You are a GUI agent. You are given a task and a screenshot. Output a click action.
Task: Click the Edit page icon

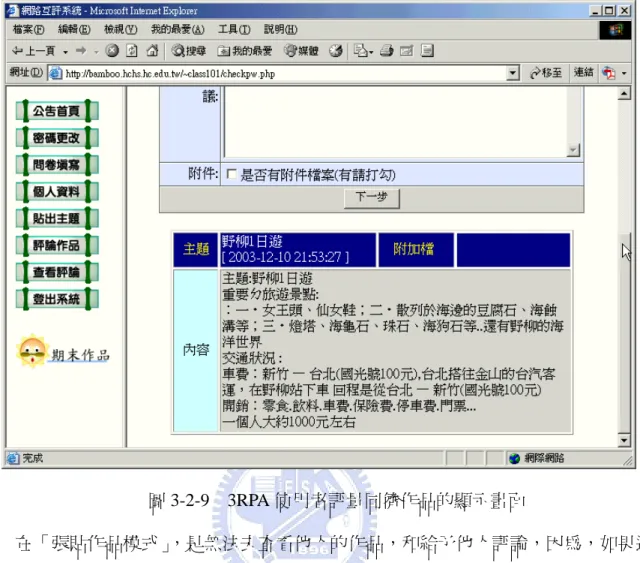(x=407, y=51)
